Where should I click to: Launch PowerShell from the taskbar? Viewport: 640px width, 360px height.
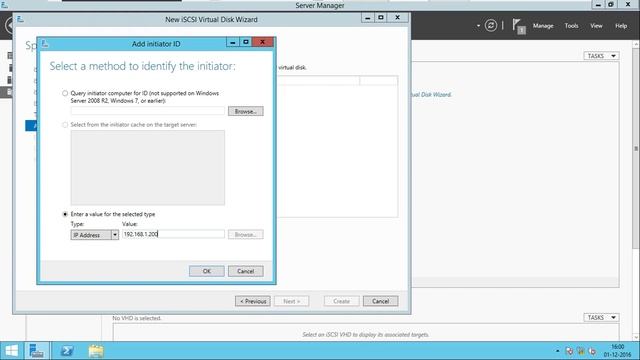coord(67,351)
